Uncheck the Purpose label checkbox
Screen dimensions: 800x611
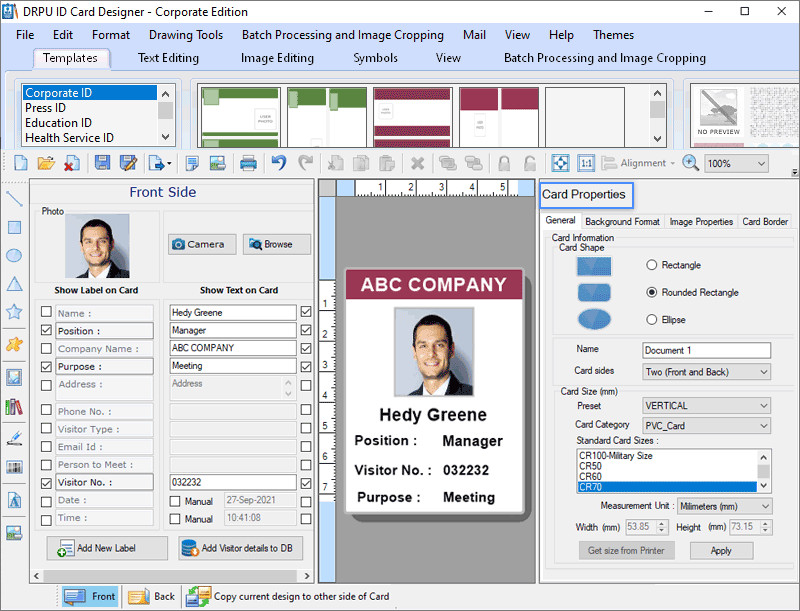pyautogui.click(x=46, y=366)
